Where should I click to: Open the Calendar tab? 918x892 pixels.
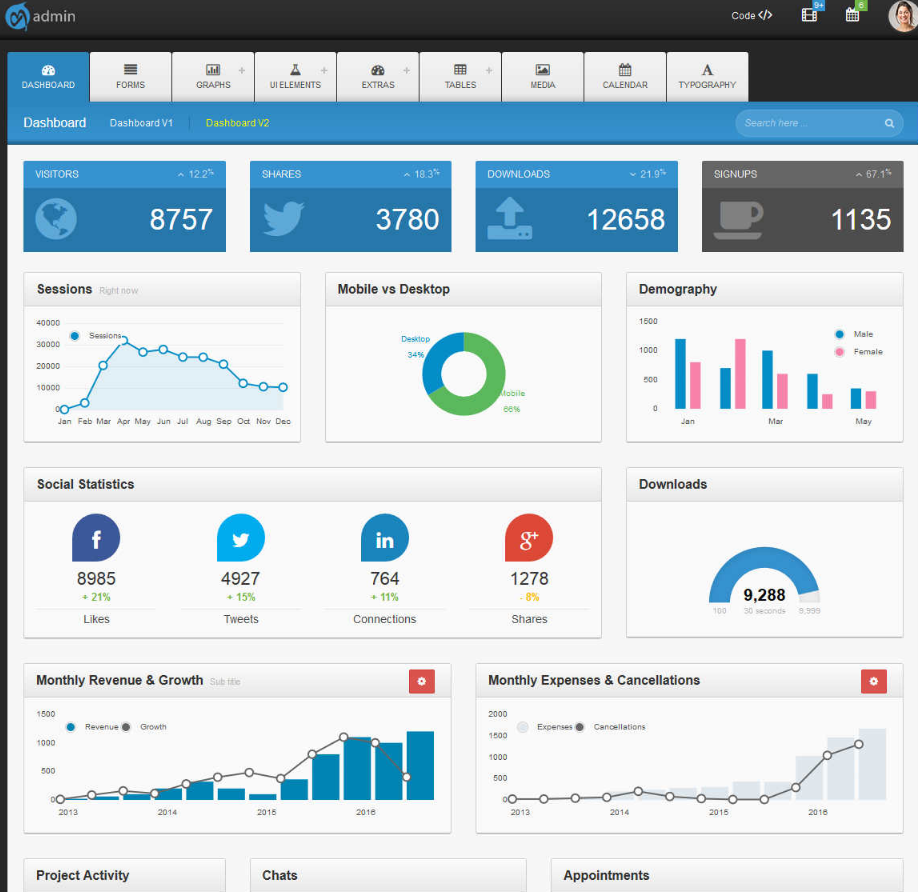pyautogui.click(x=625, y=77)
